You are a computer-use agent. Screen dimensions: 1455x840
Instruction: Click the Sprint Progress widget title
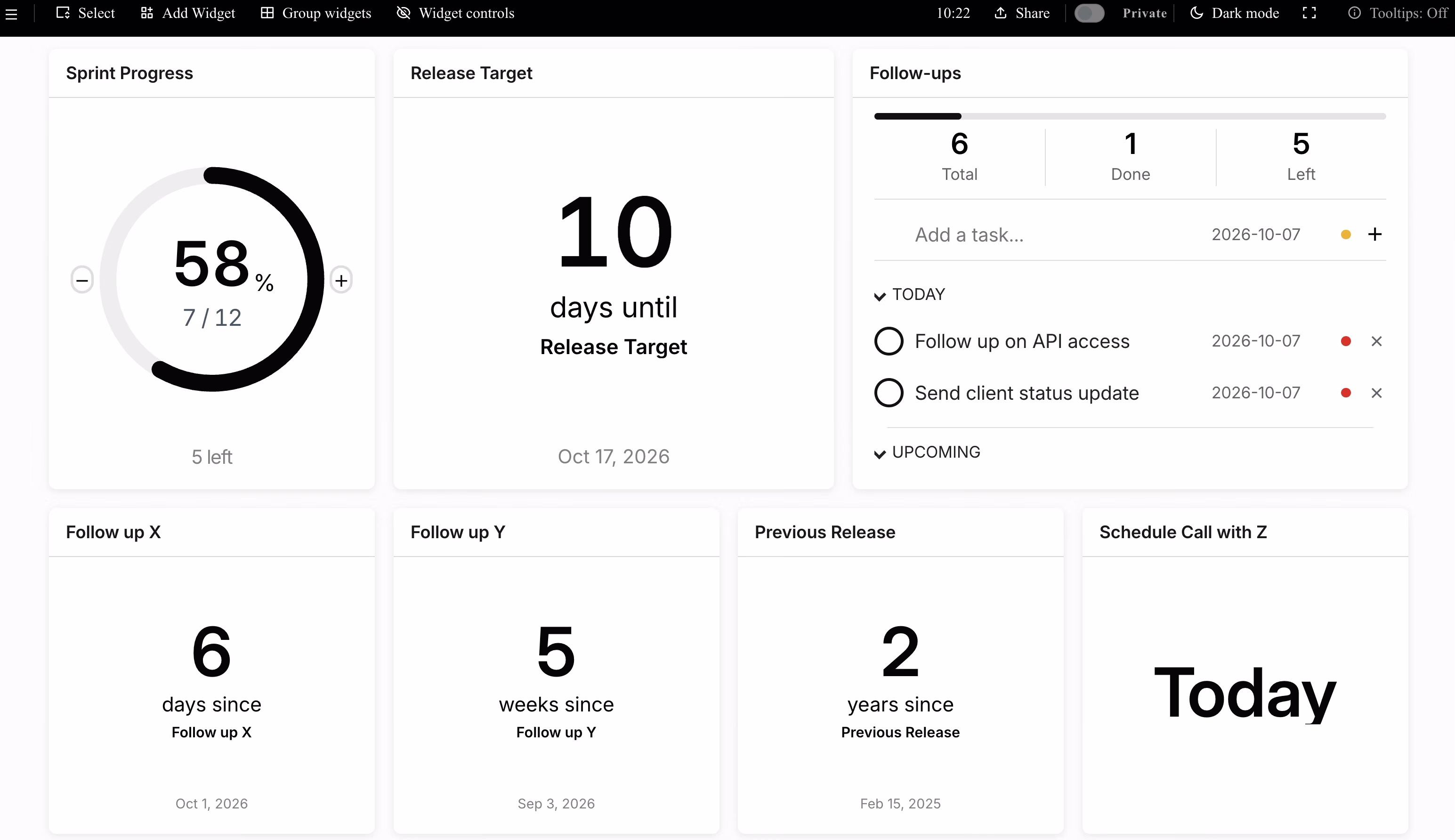pos(129,73)
